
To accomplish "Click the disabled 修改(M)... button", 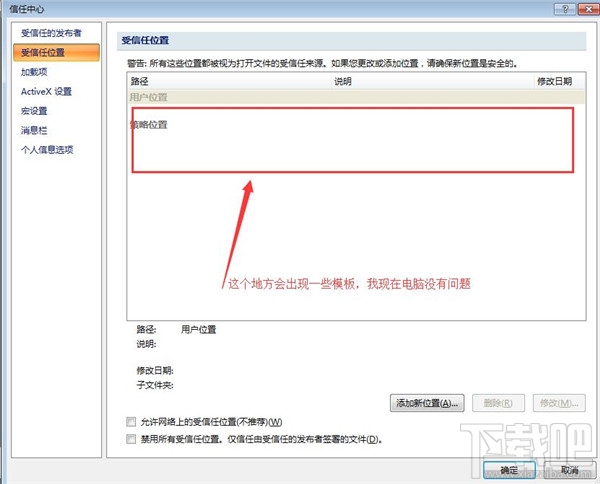I will coord(559,403).
